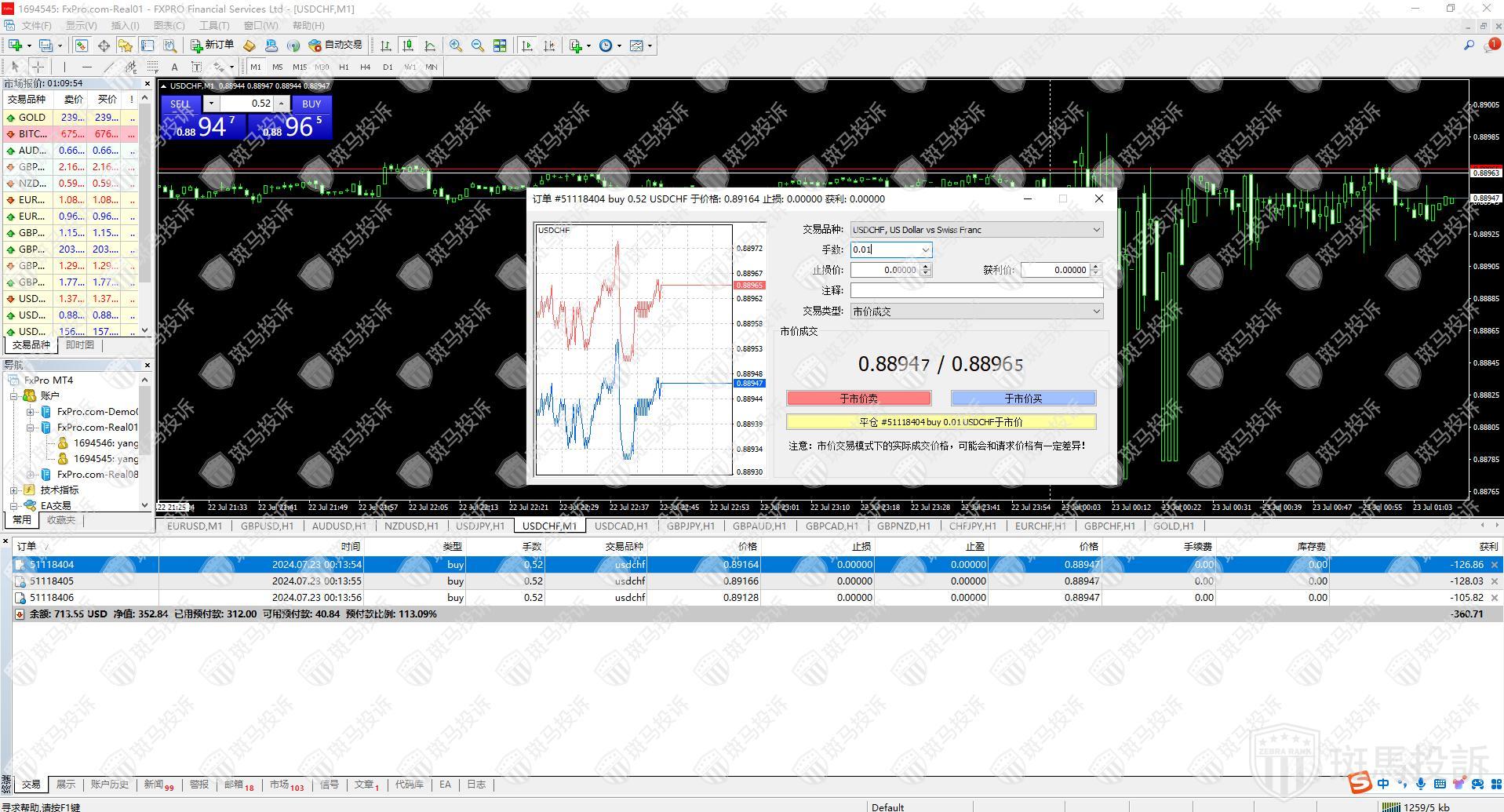Increase the 止损价 stop loss stepper
Image resolution: width=1504 pixels, height=812 pixels.
point(926,267)
